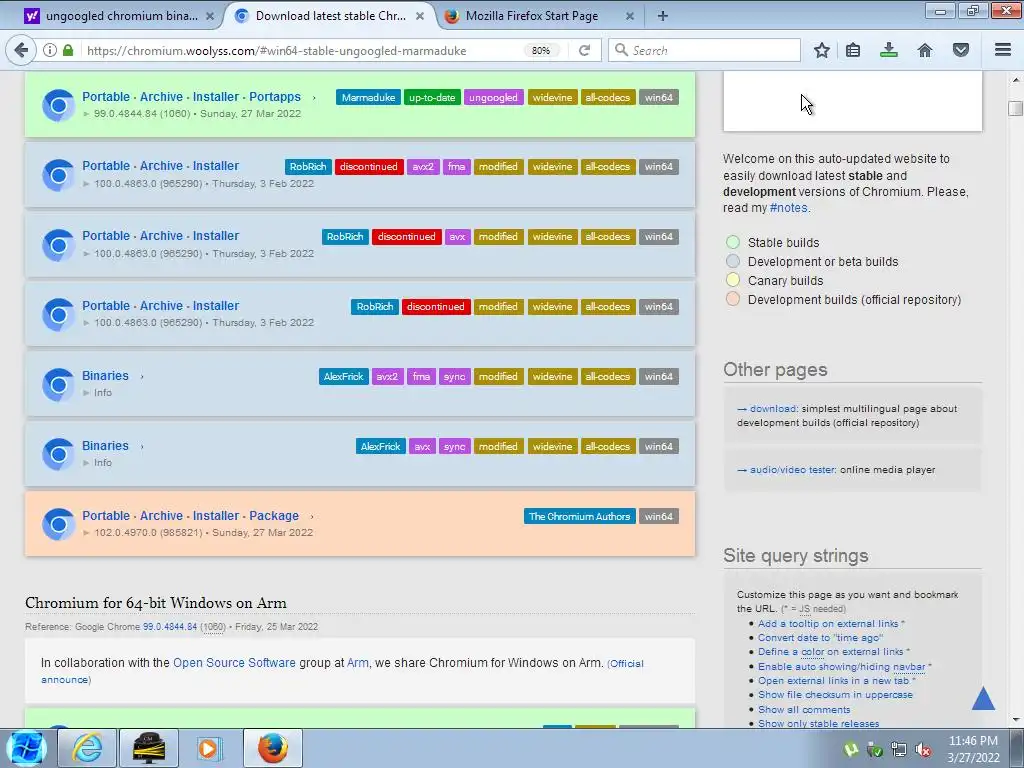1024x768 pixels.
Task: Go back with the browser back arrow
Action: pyautogui.click(x=22, y=50)
